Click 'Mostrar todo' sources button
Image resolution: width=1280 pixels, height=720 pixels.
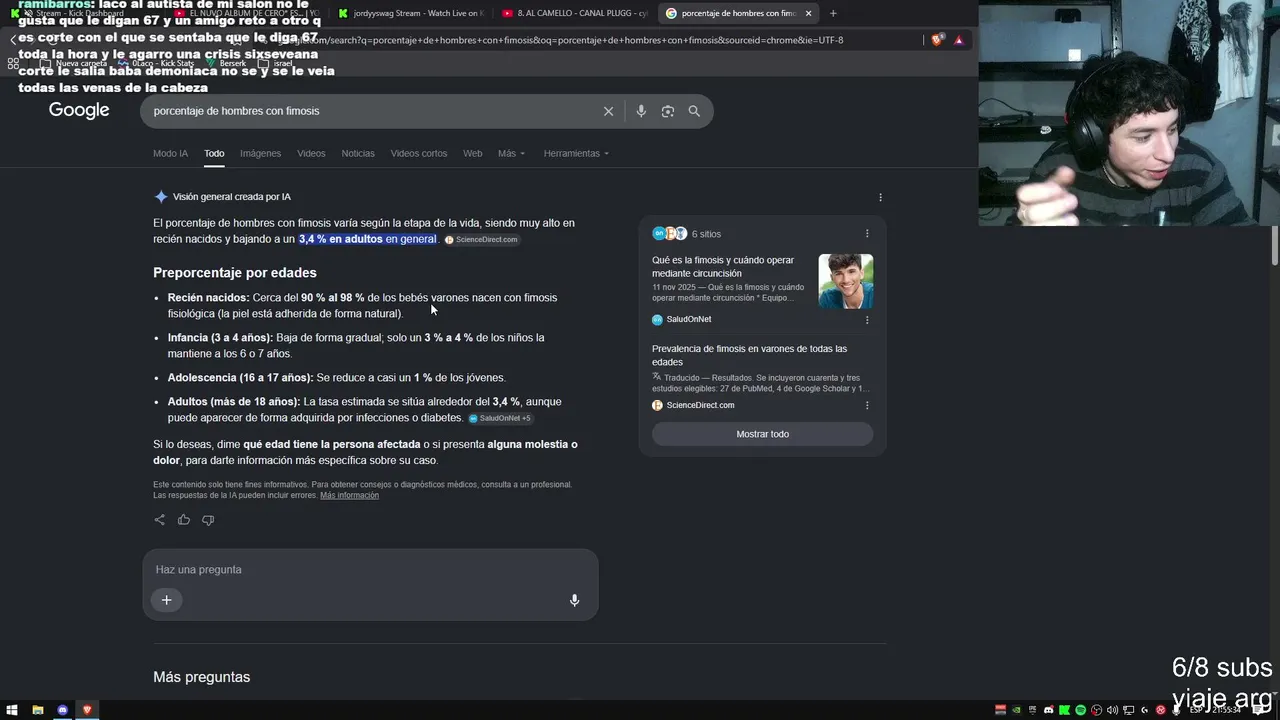[x=762, y=434]
